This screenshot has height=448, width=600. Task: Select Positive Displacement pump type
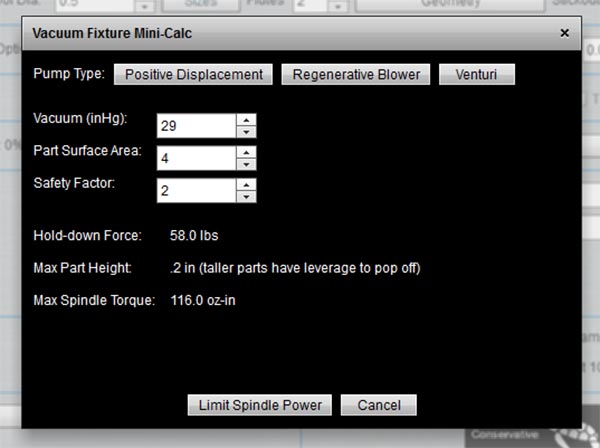193,75
